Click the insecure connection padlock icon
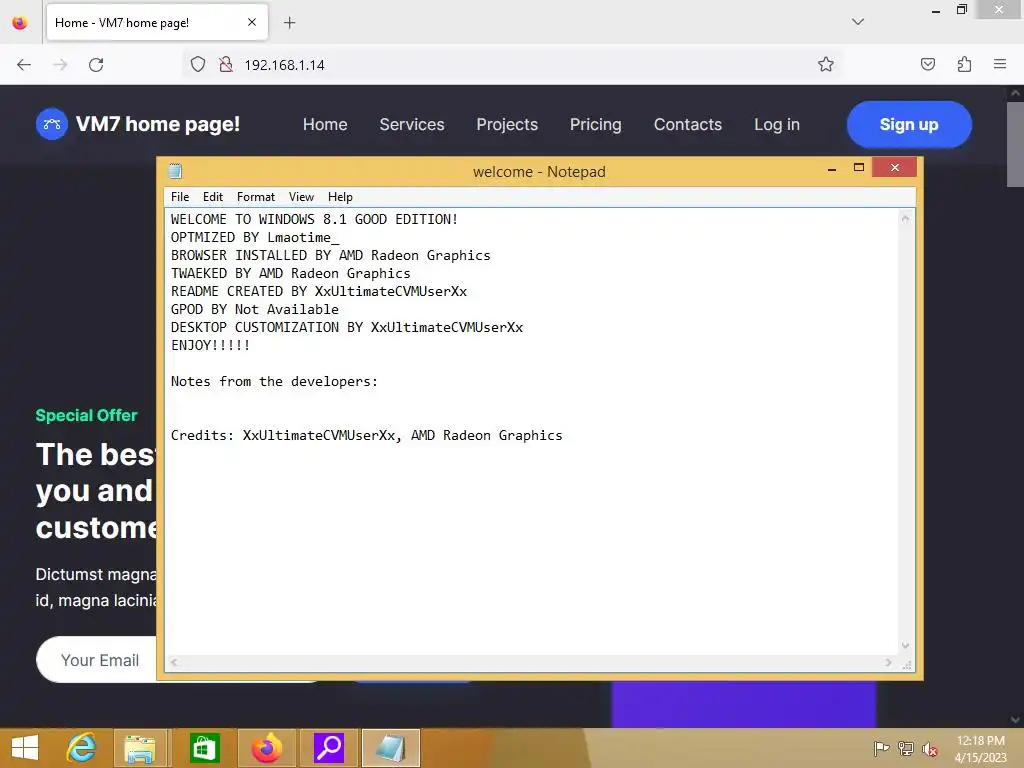The width and height of the screenshot is (1024, 768). tap(226, 65)
